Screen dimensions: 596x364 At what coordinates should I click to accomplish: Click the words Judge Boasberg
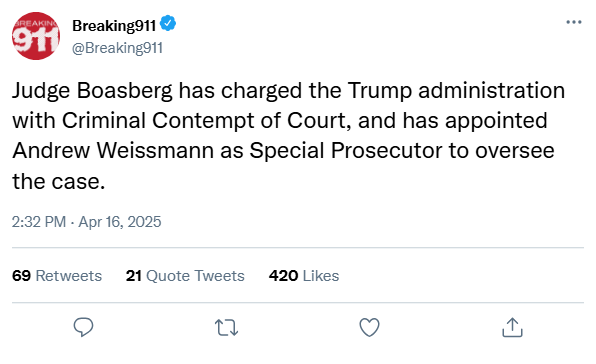92,91
